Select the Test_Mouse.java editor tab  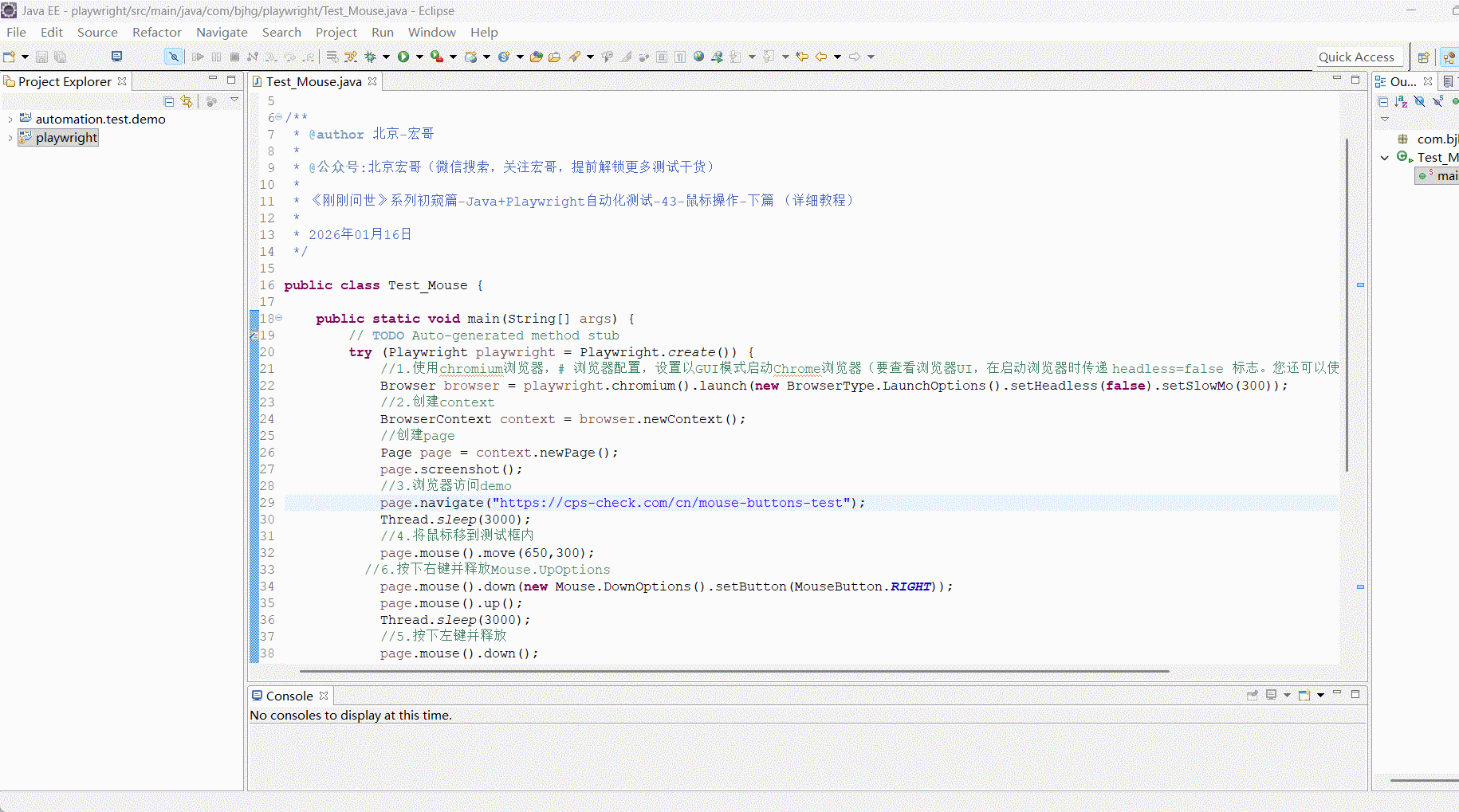[x=313, y=81]
